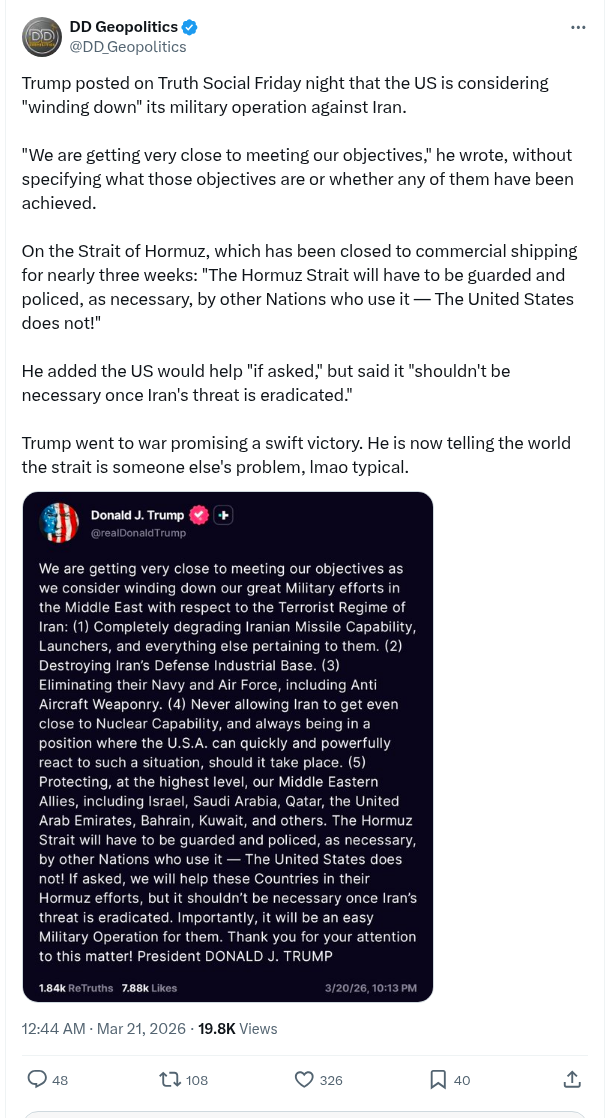The height and width of the screenshot is (1118, 608).
Task: Open the embedded Truth Social screenshot image
Action: pos(228,746)
